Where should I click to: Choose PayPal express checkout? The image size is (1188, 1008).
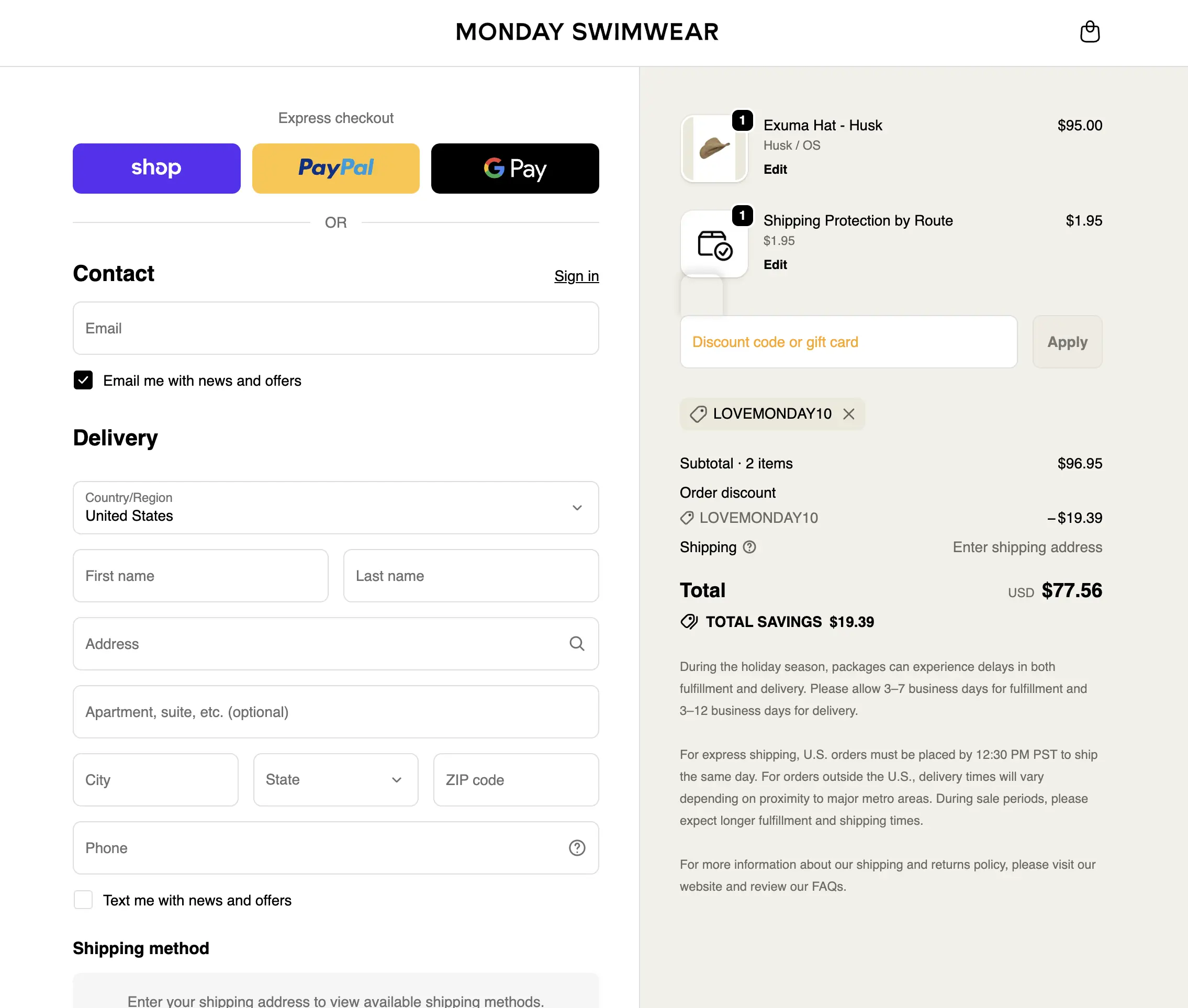[335, 168]
